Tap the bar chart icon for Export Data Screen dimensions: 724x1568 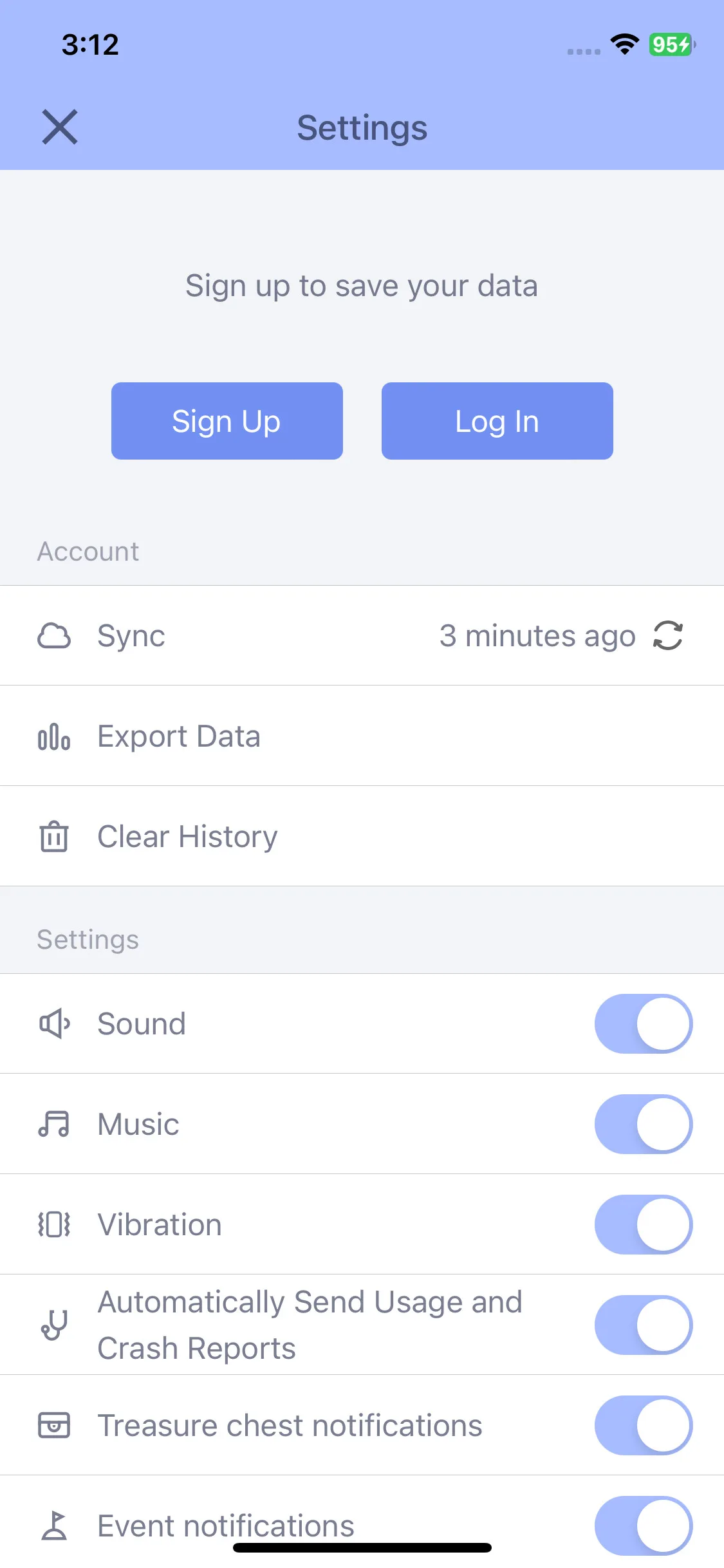(54, 736)
